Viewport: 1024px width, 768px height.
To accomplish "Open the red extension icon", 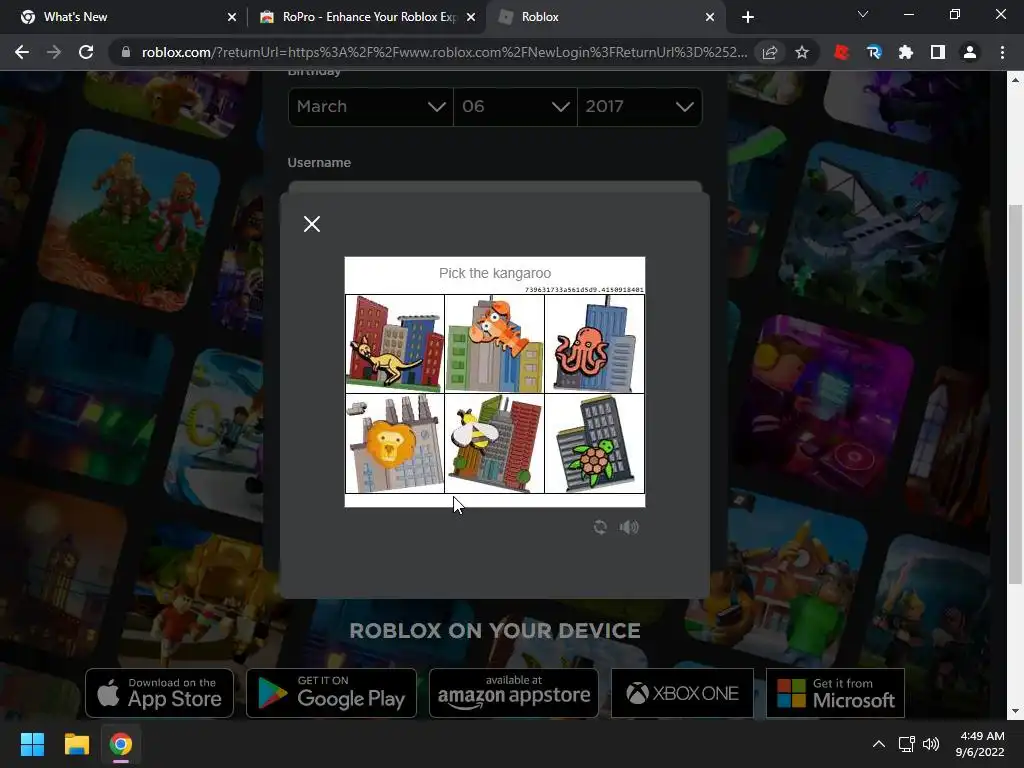I will coord(841,52).
